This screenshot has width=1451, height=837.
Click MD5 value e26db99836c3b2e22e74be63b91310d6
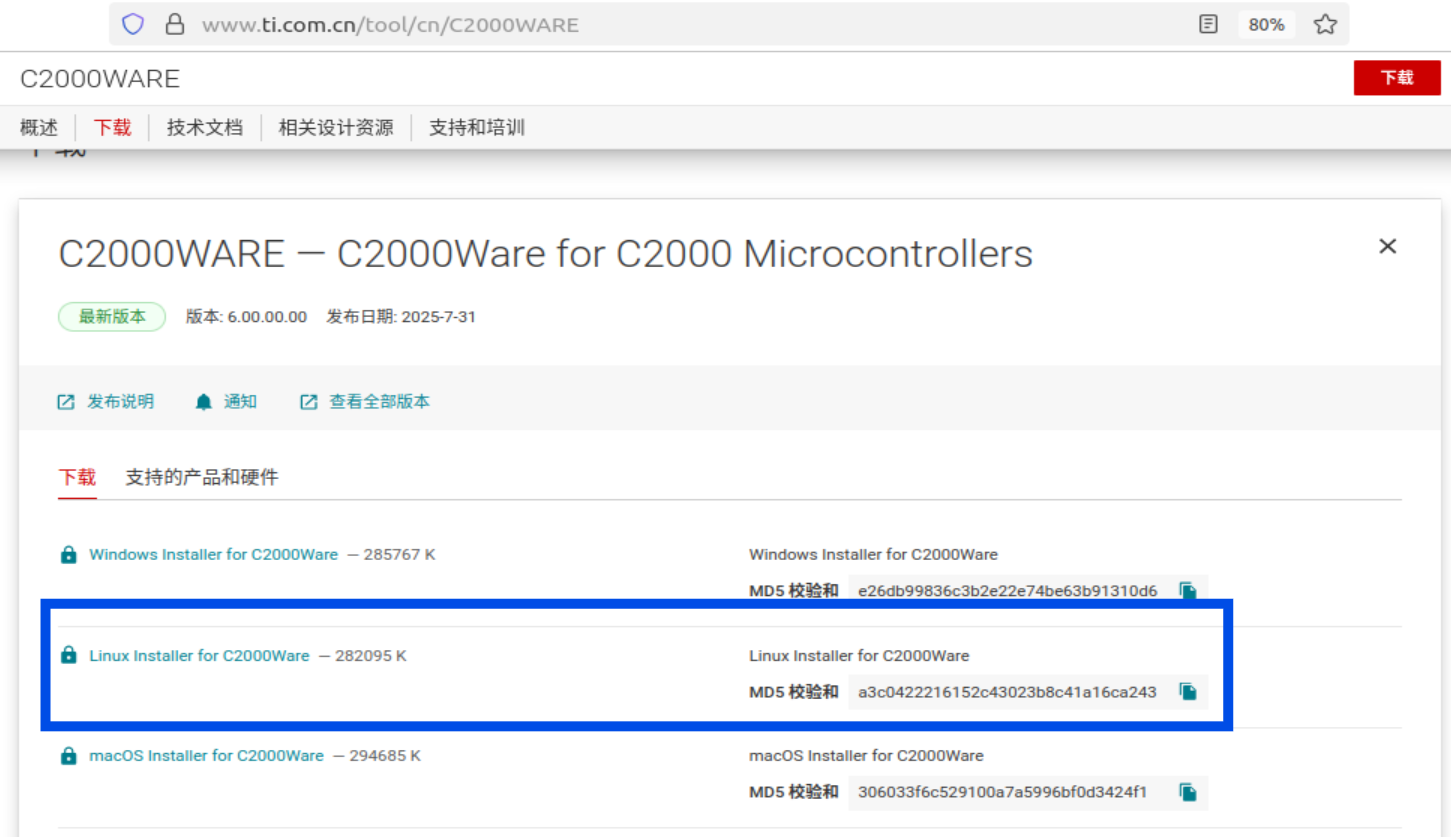click(x=1008, y=591)
